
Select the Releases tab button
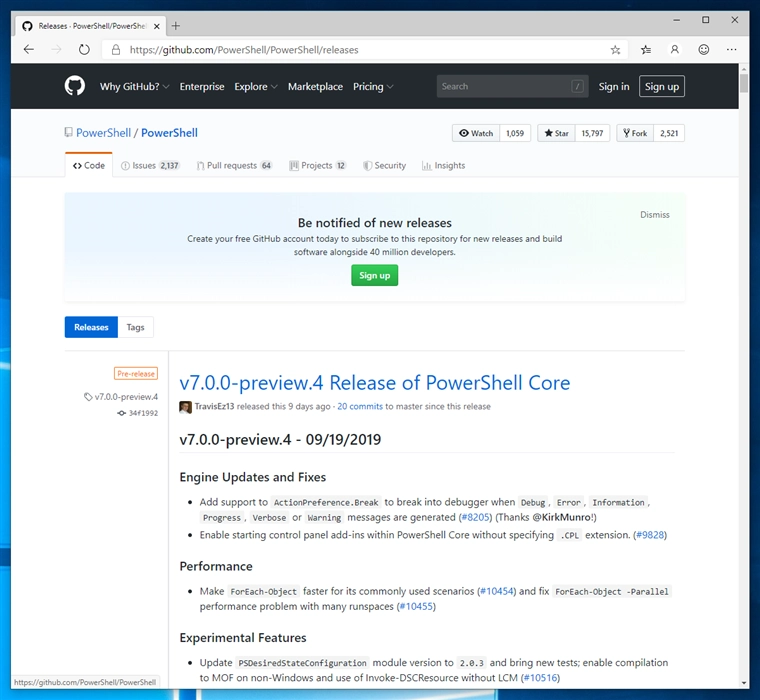91,327
